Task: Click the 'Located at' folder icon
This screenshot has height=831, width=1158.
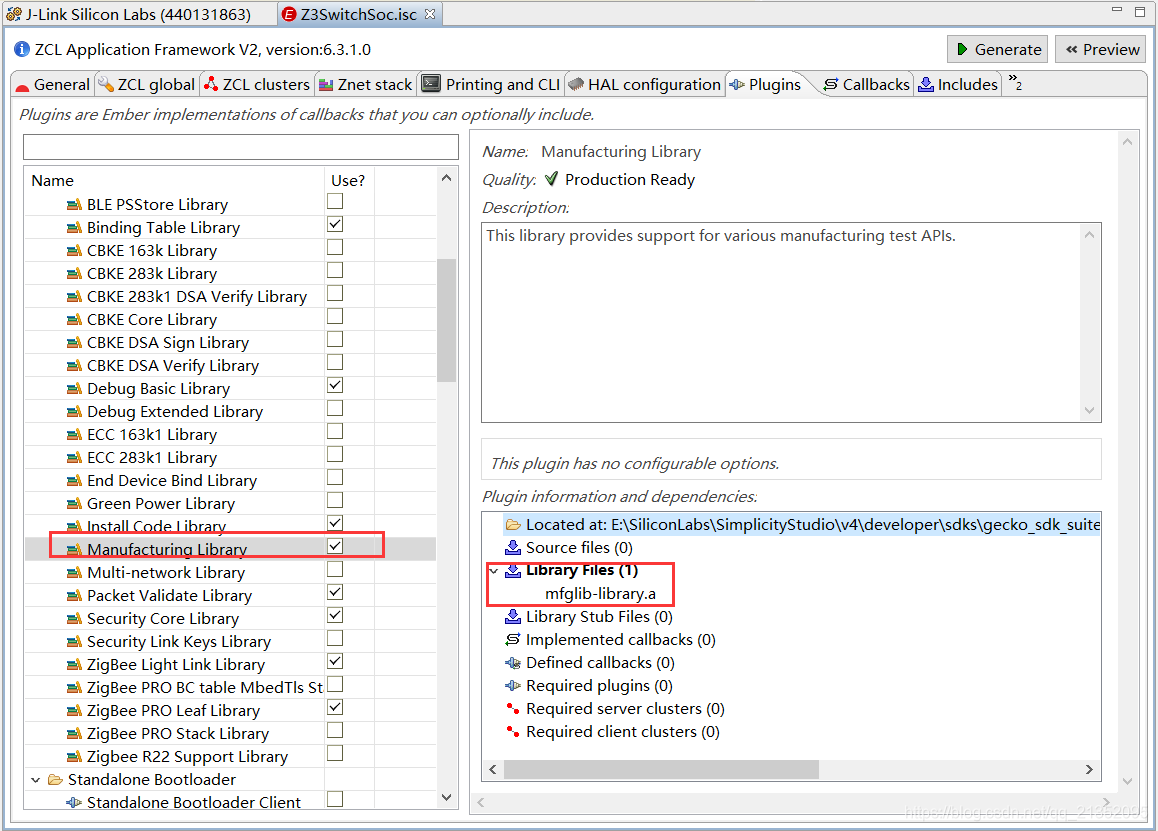Action: click(513, 524)
